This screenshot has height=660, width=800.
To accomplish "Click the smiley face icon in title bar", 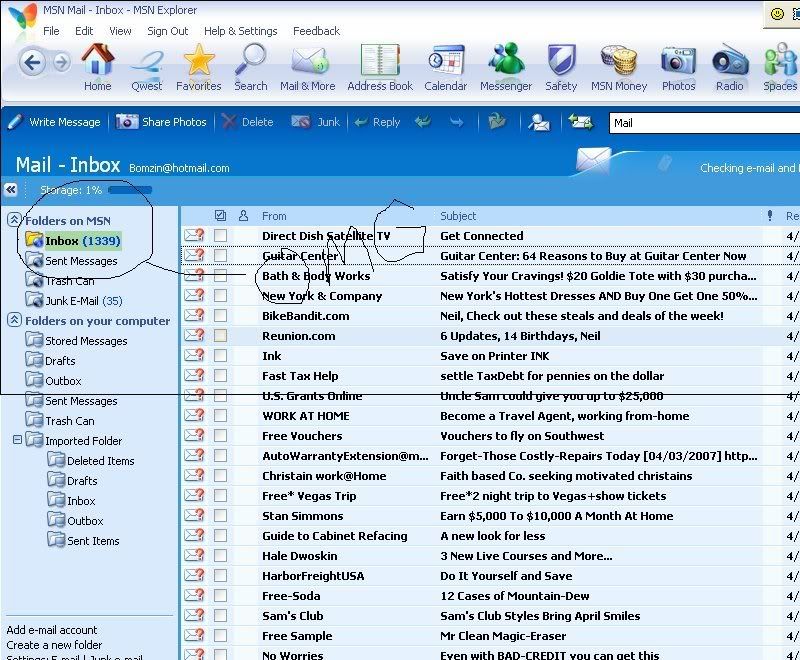I will [777, 14].
